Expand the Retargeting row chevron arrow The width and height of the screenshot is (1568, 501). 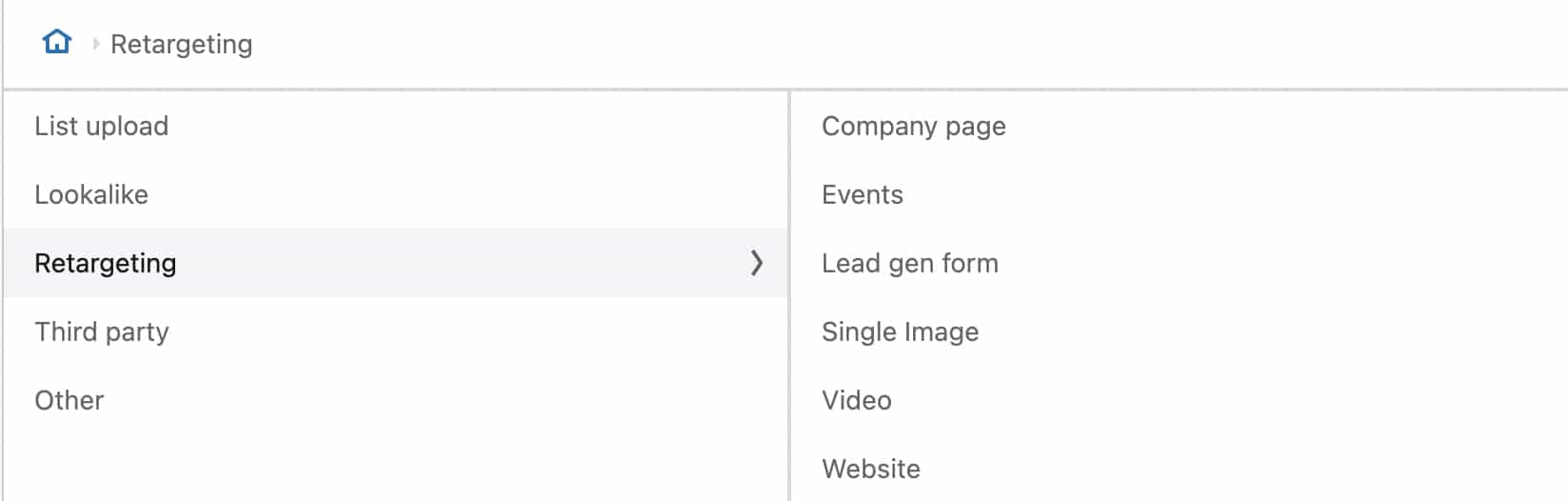[x=757, y=263]
